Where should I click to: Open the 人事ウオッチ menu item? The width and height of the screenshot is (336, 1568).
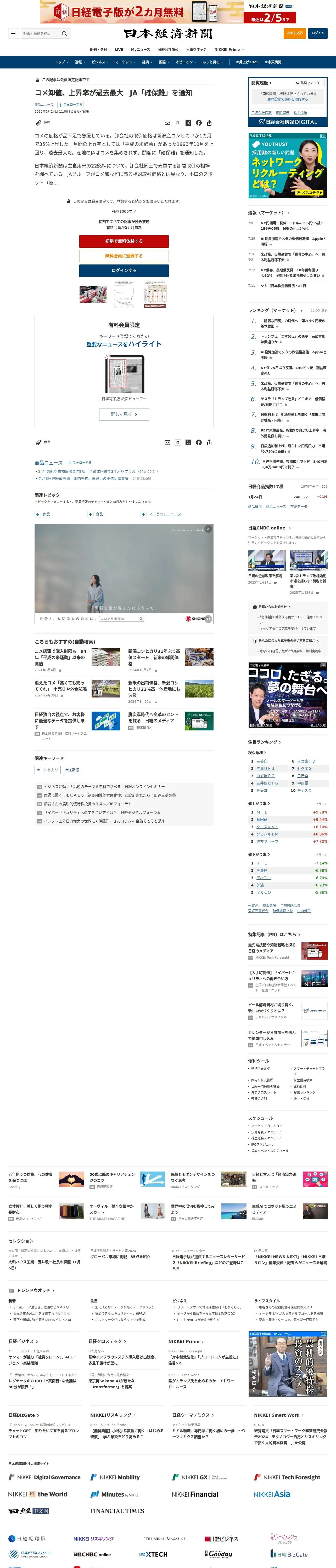tap(196, 49)
